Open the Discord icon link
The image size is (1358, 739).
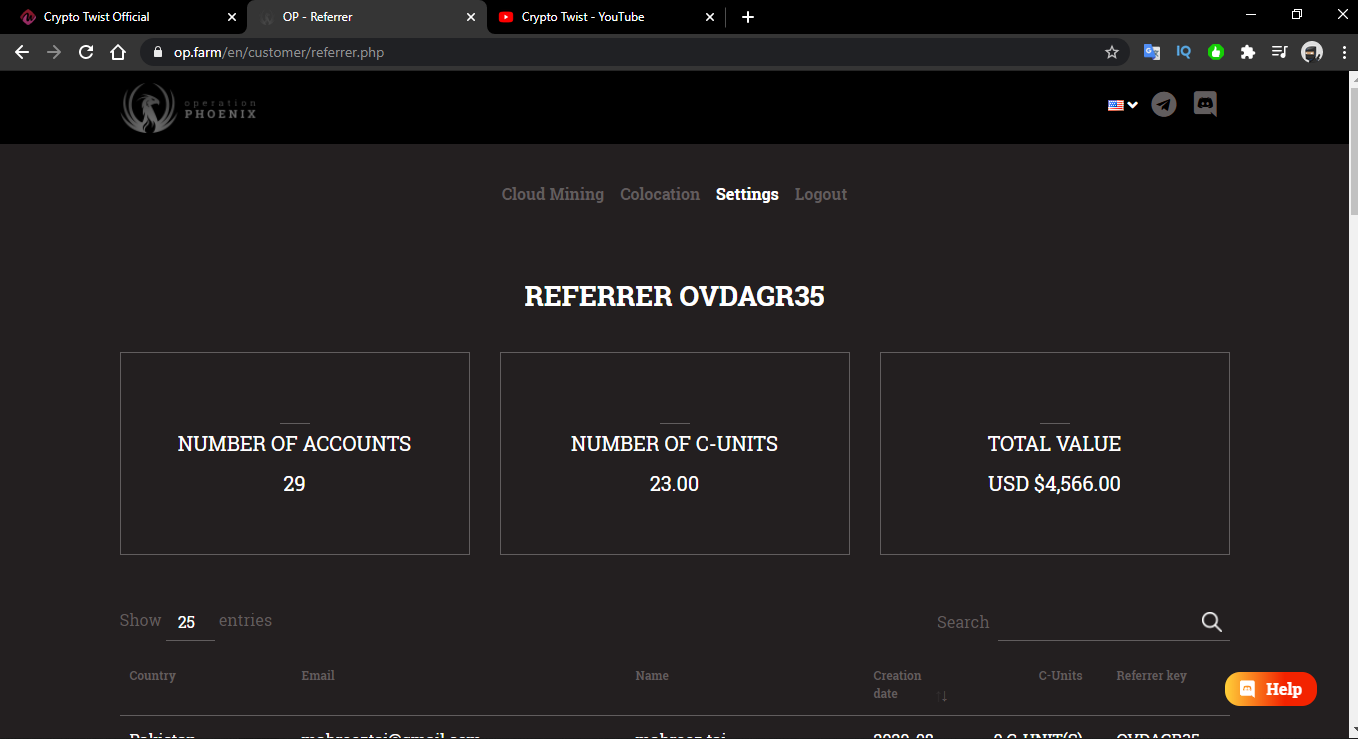tap(1205, 104)
